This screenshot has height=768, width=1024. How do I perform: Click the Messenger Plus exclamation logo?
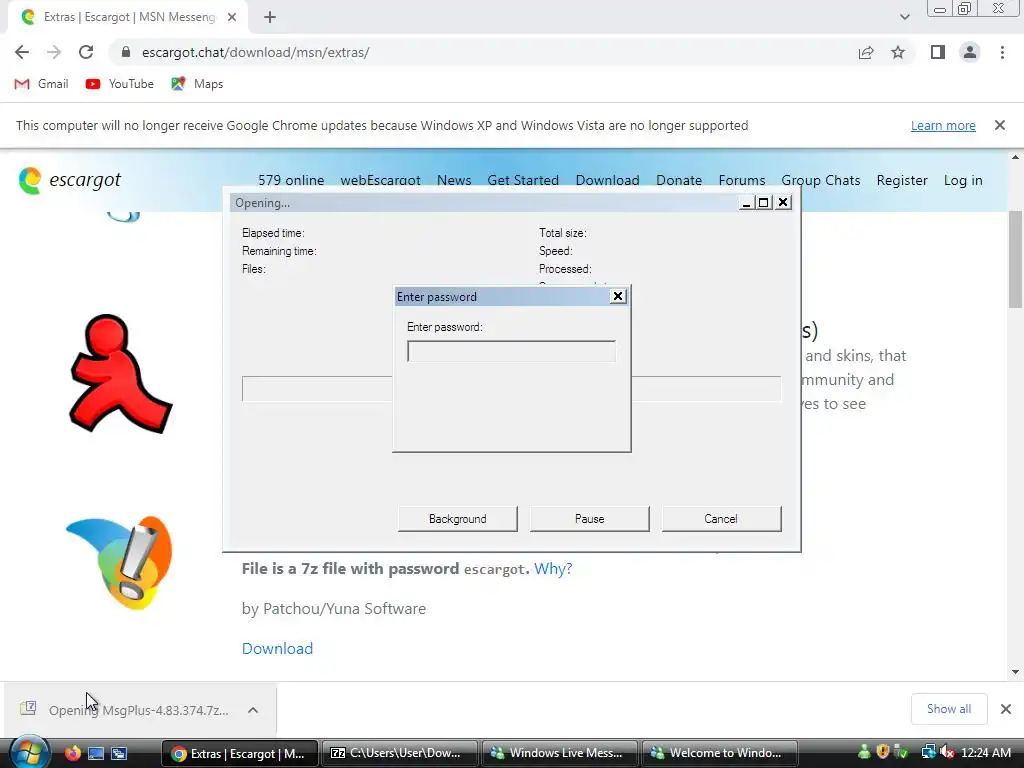click(120, 562)
